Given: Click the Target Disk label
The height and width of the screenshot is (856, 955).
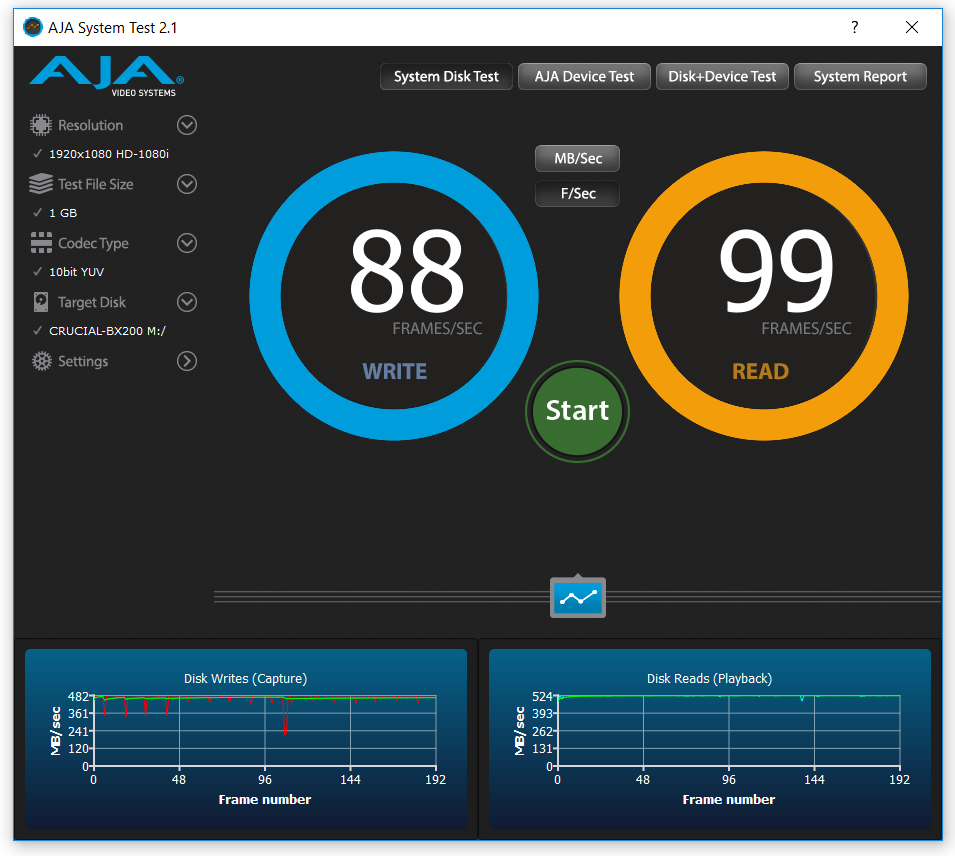Looking at the screenshot, I should coord(92,302).
